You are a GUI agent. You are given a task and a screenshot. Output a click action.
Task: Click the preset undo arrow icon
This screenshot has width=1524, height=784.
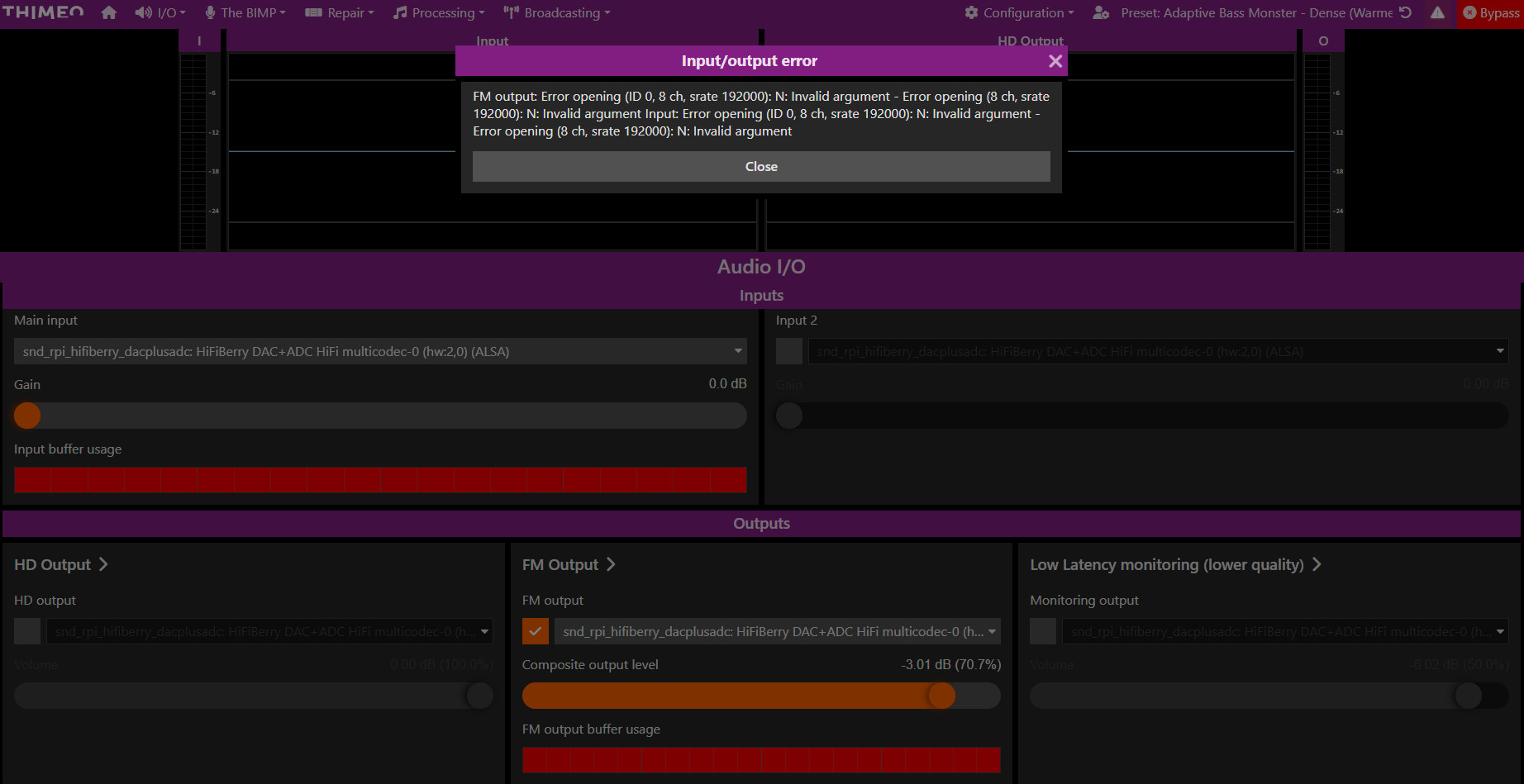click(1405, 12)
